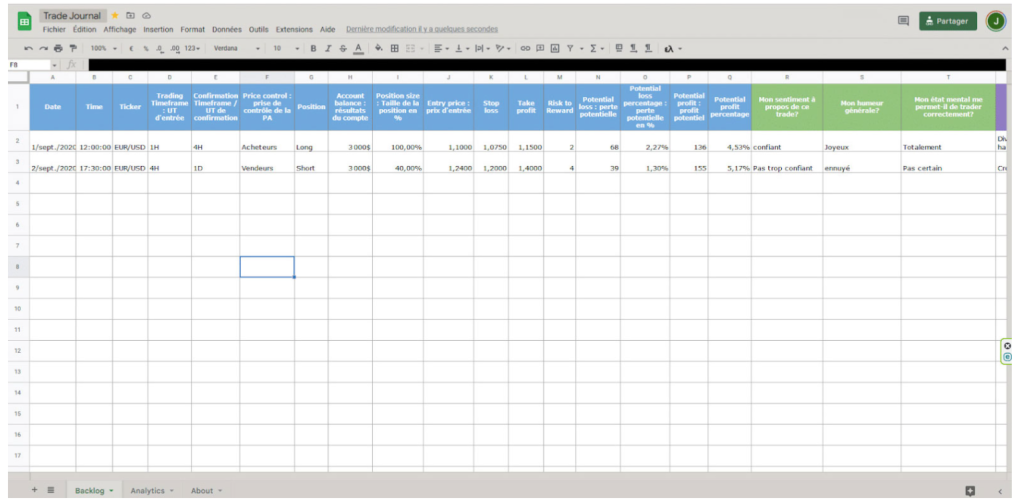Click the Bold formatting icon
This screenshot has height=504, width=1024.
[313, 48]
